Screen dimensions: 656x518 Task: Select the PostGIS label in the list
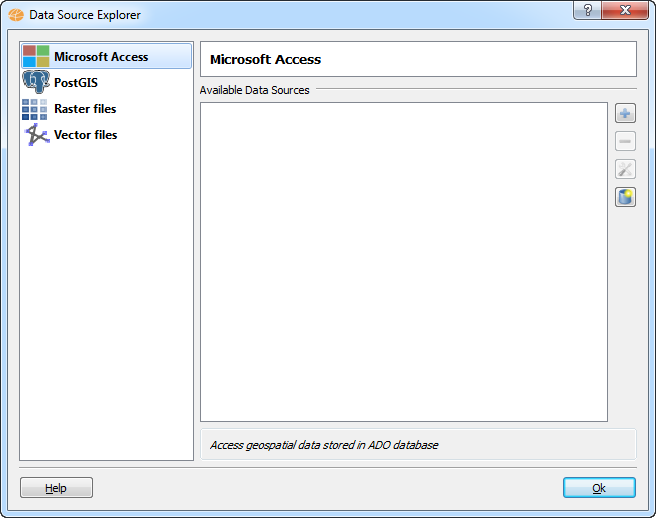tap(76, 83)
